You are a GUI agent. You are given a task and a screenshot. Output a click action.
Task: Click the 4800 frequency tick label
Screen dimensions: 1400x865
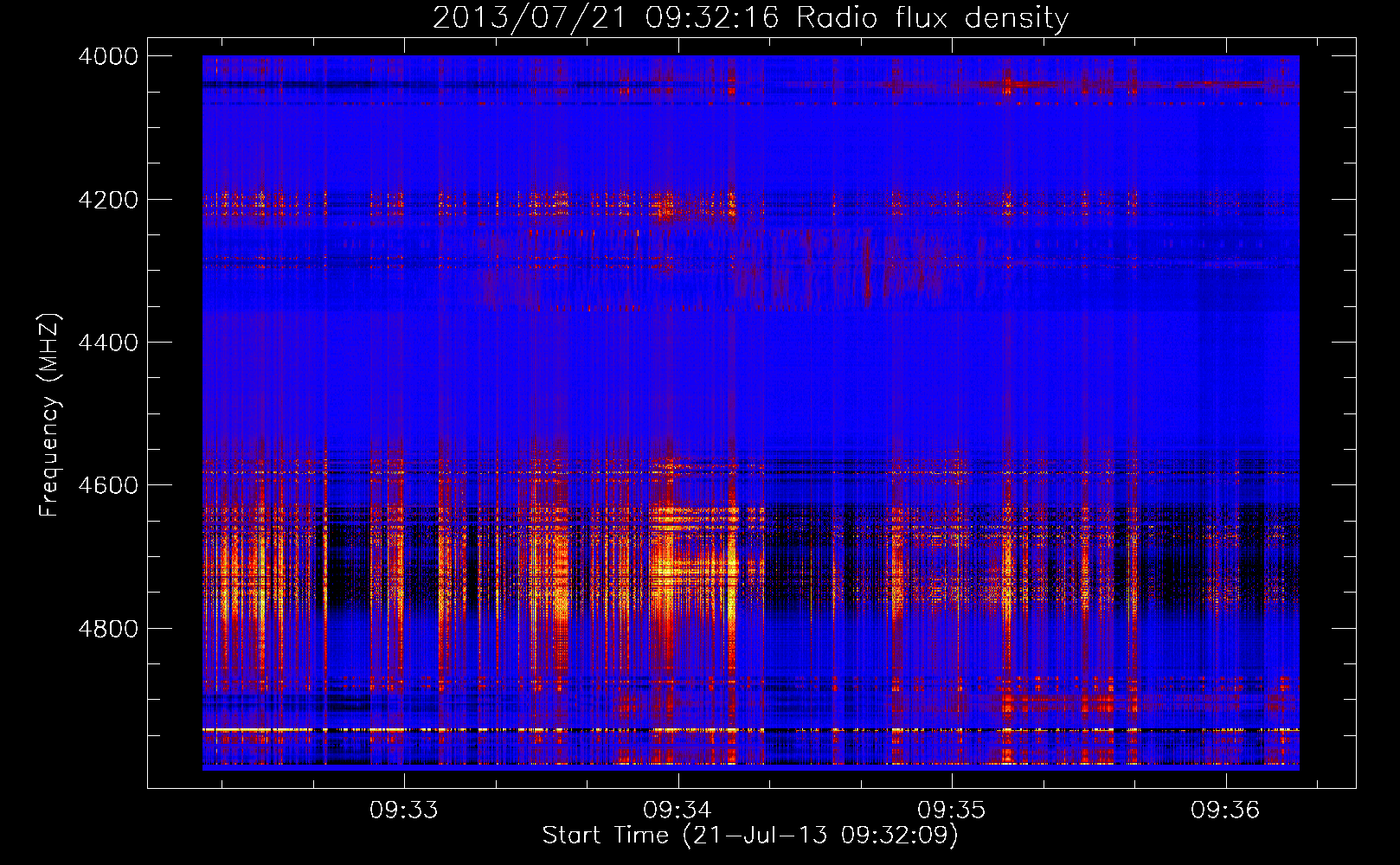108,628
